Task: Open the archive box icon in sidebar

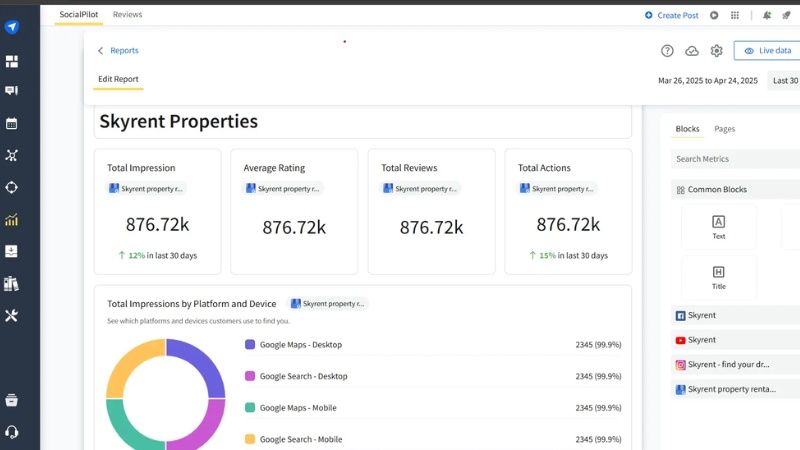Action: point(11,400)
